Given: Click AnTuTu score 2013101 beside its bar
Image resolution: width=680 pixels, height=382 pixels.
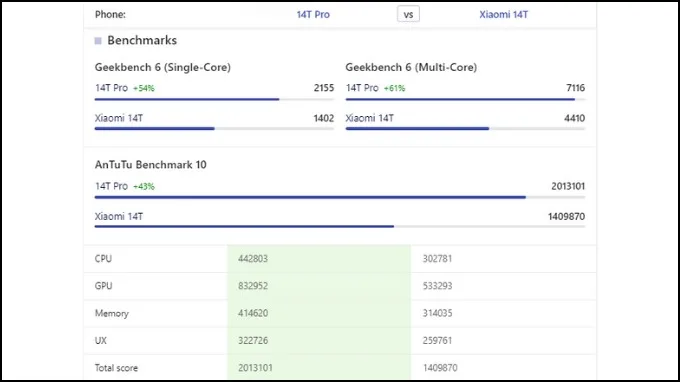Looking at the screenshot, I should (x=568, y=186).
